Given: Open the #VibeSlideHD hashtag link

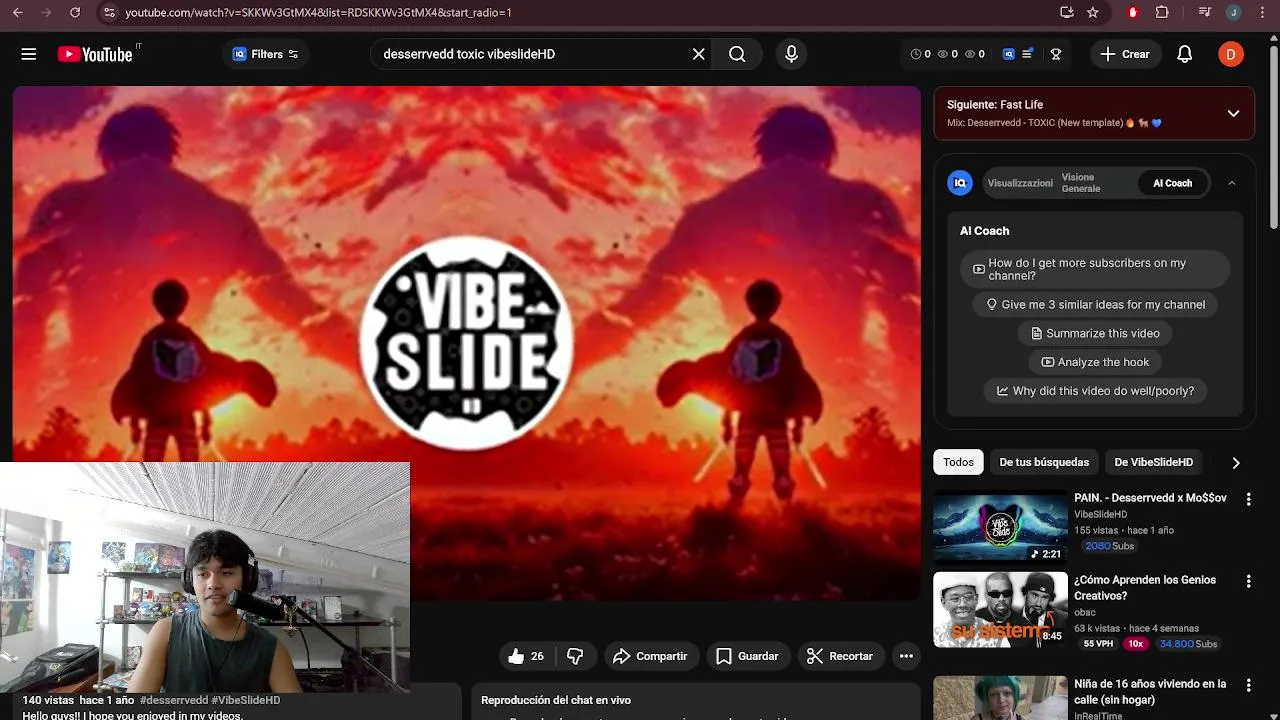Looking at the screenshot, I should [x=246, y=701].
